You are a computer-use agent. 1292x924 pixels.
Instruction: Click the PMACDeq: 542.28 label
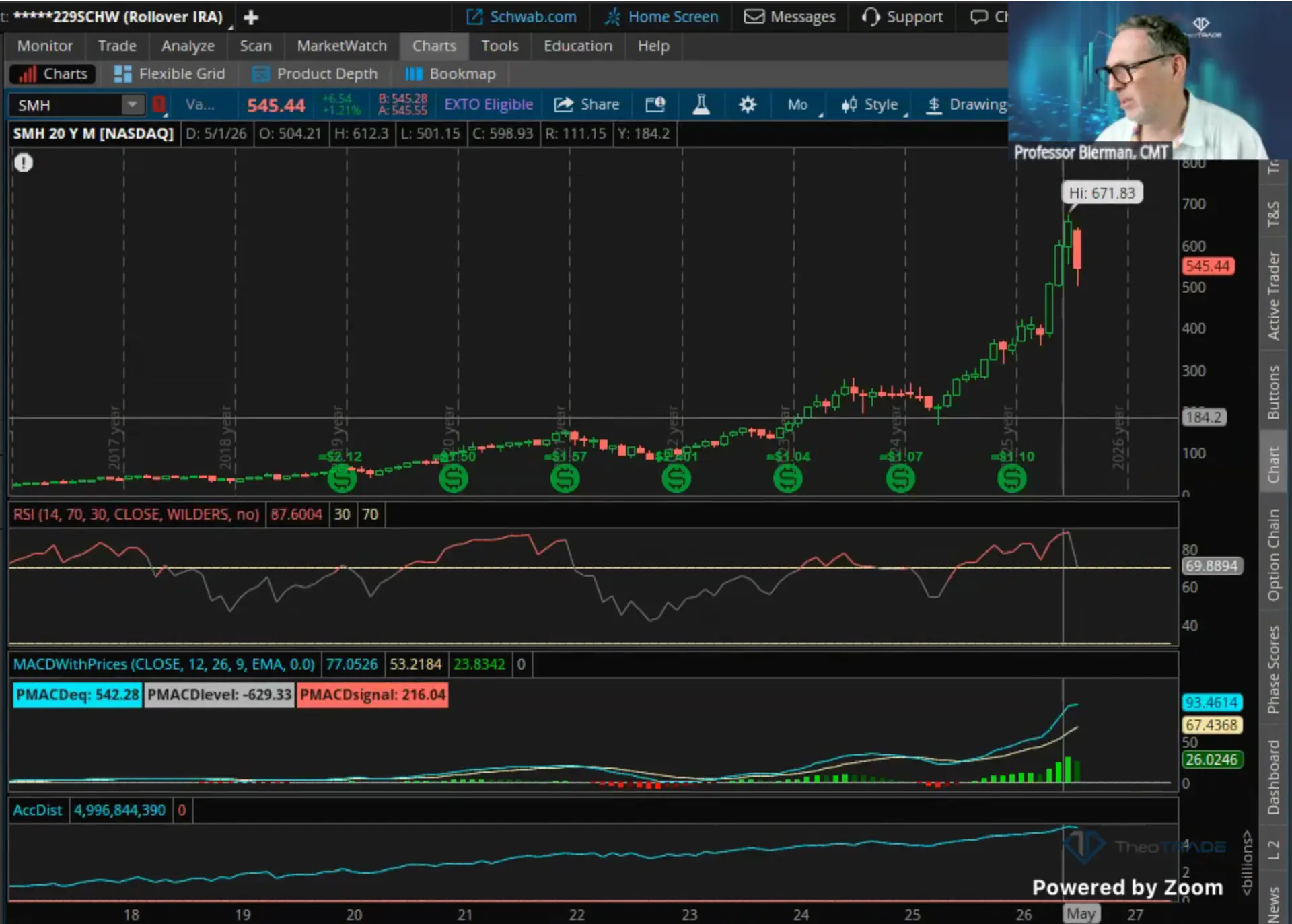pyautogui.click(x=77, y=695)
